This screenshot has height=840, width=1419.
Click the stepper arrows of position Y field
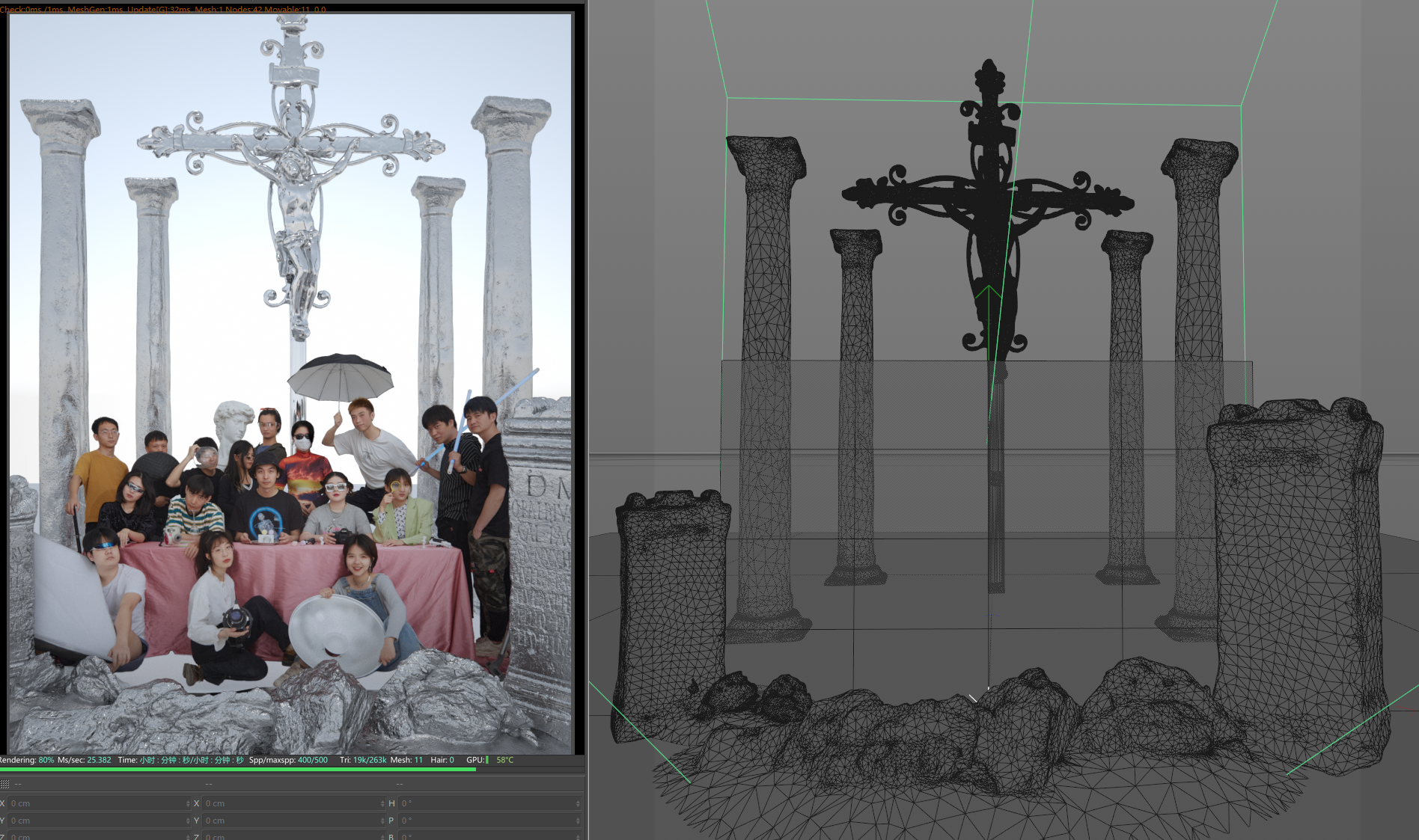[x=188, y=821]
